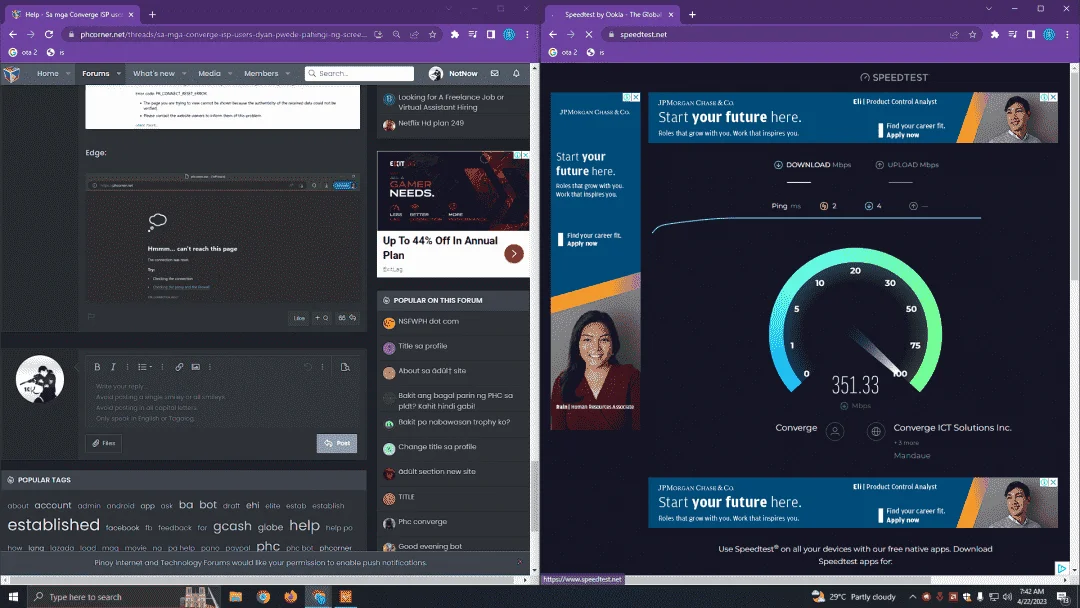
Task: Bookmark the phcorner thread with the star icon
Action: click(x=433, y=34)
